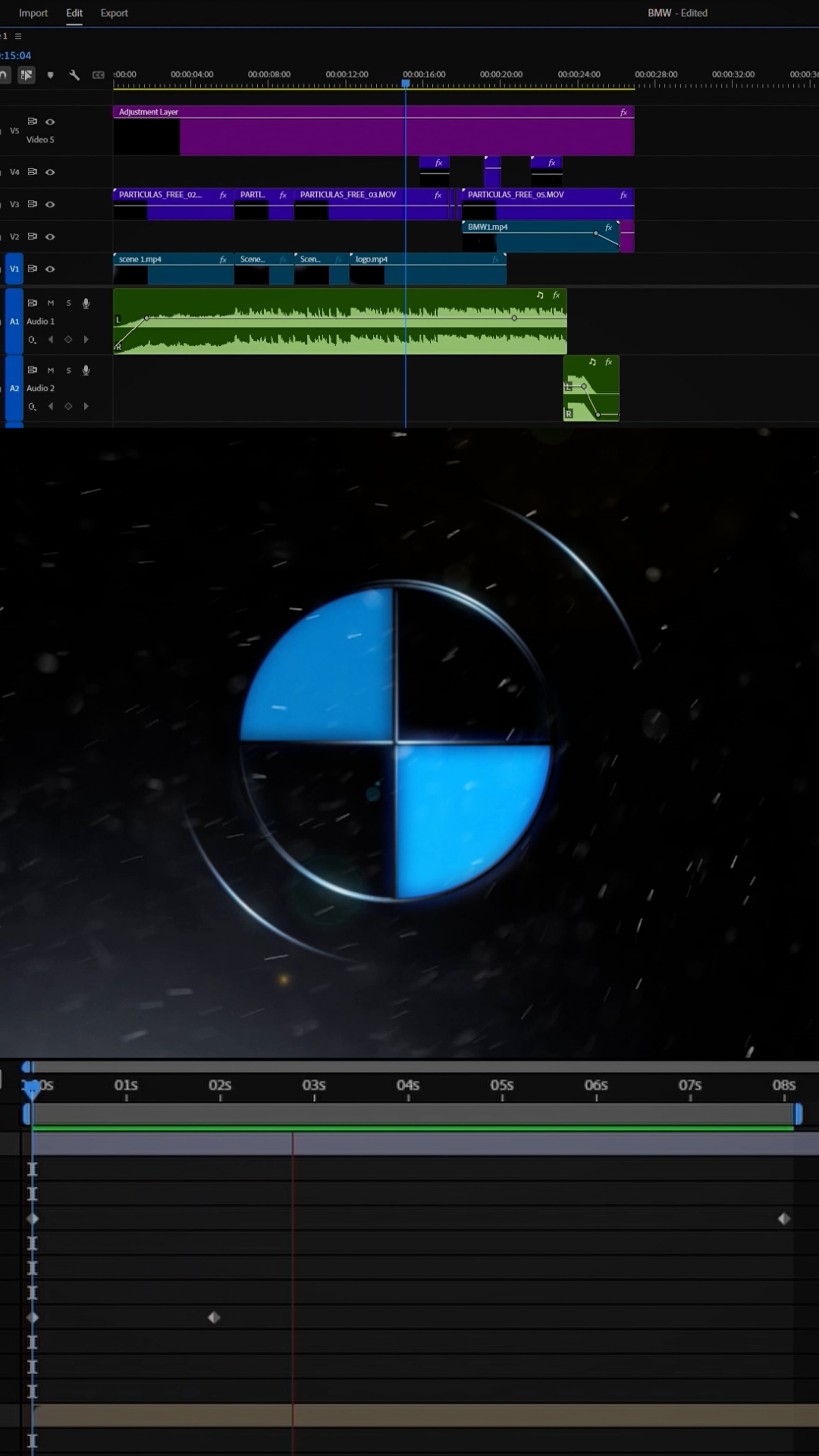Screen dimensions: 819x1456
Task: Toggle V2 track output eye
Action: coord(50,237)
